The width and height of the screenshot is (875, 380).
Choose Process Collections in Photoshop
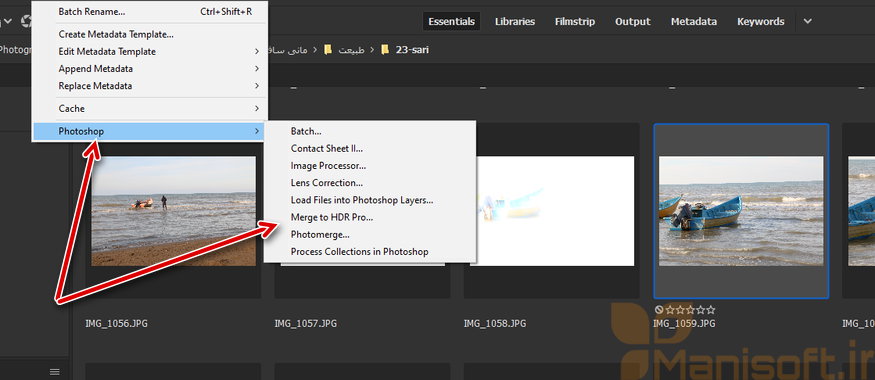369,252
